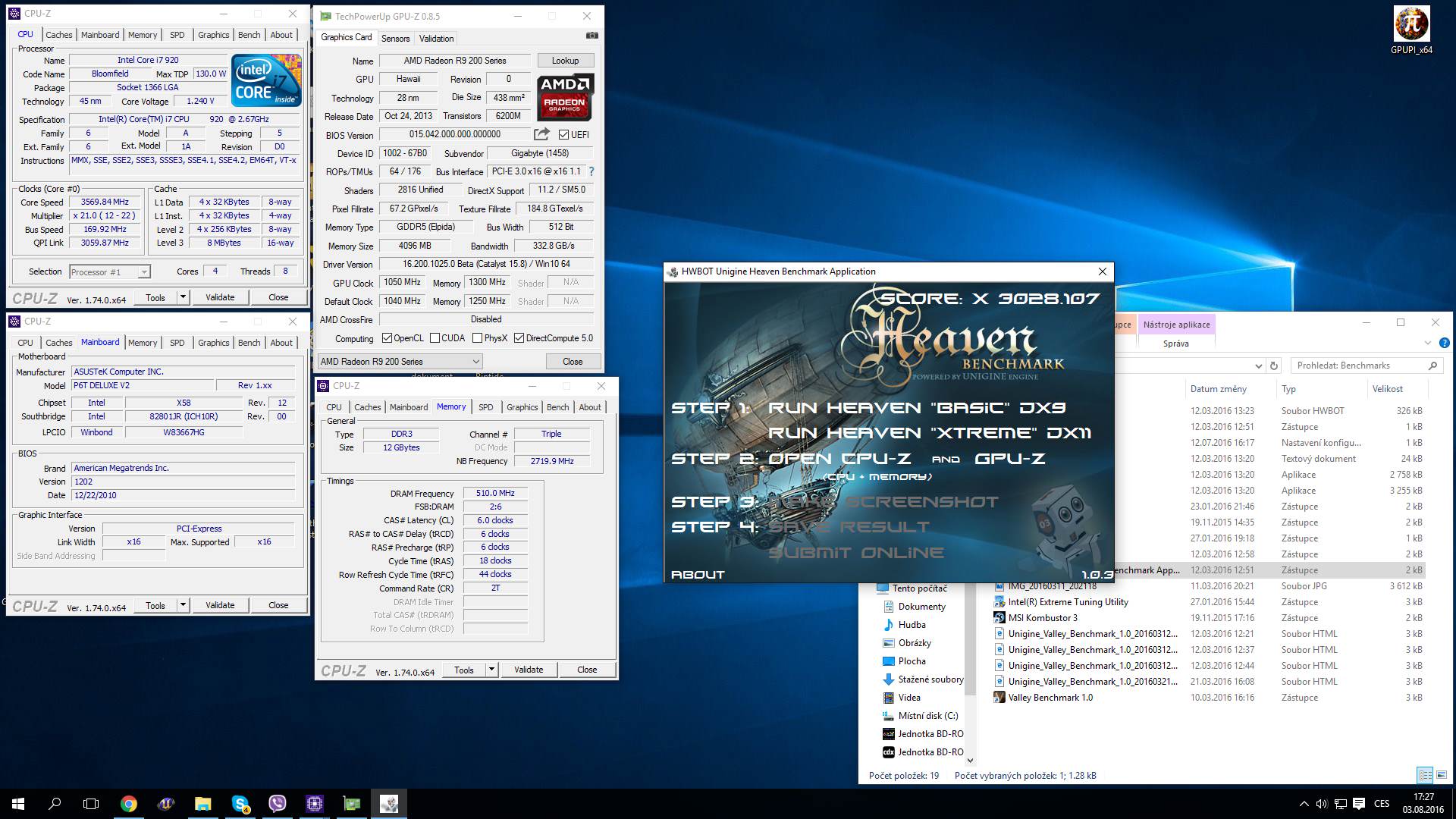This screenshot has height=819, width=1456.
Task: Expand the Explorer address bar history dropdown
Action: point(1259,366)
